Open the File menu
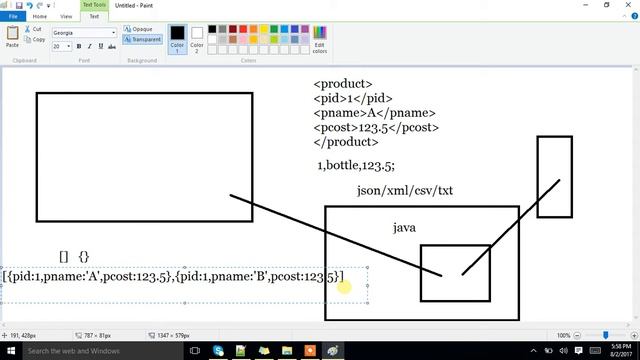The height and width of the screenshot is (360, 640). pyautogui.click(x=13, y=16)
